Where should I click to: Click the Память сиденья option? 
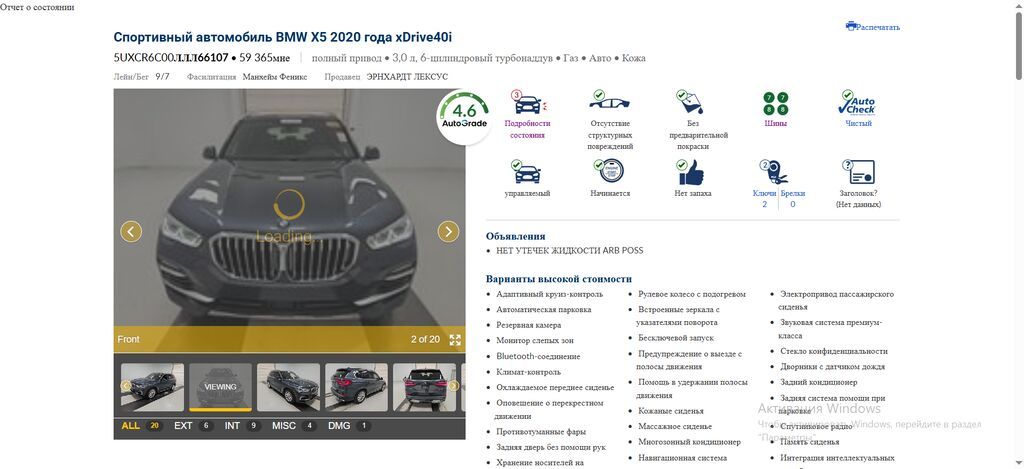click(x=810, y=442)
